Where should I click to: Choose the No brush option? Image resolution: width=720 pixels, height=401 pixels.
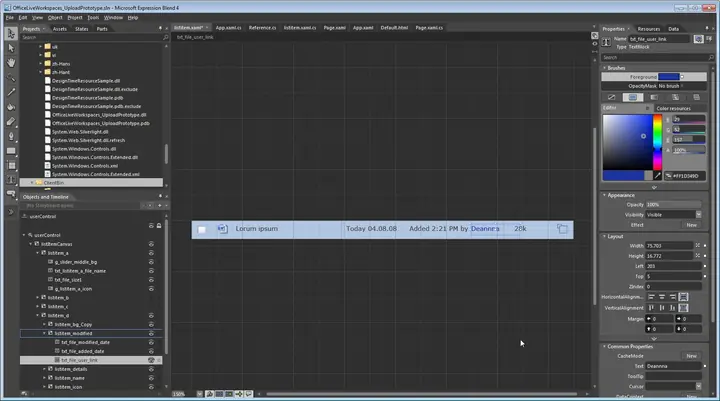point(611,97)
